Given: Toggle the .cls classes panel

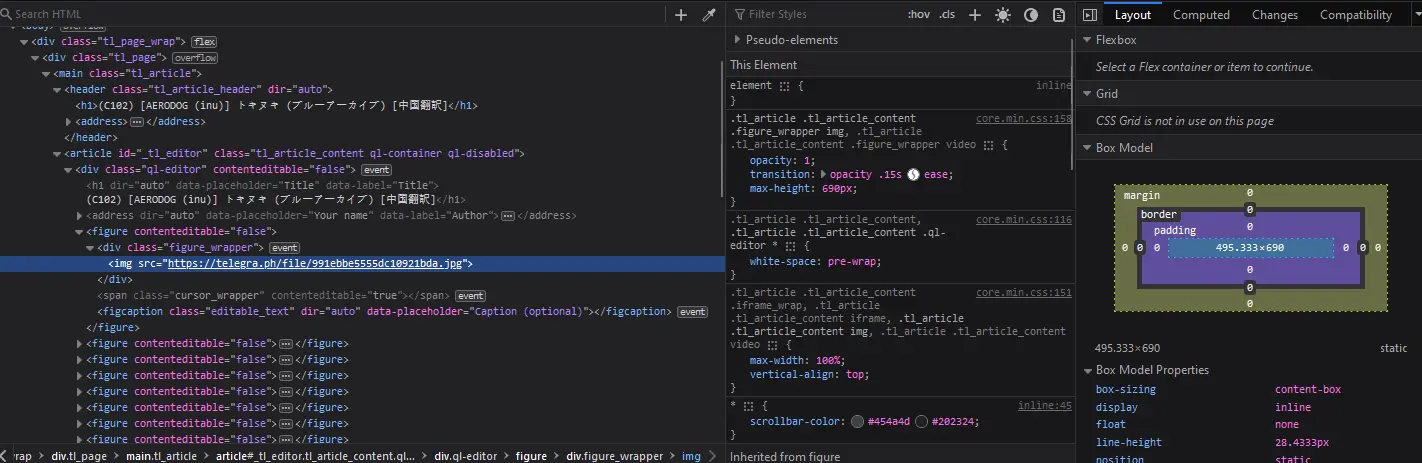Looking at the screenshot, I should coord(947,15).
